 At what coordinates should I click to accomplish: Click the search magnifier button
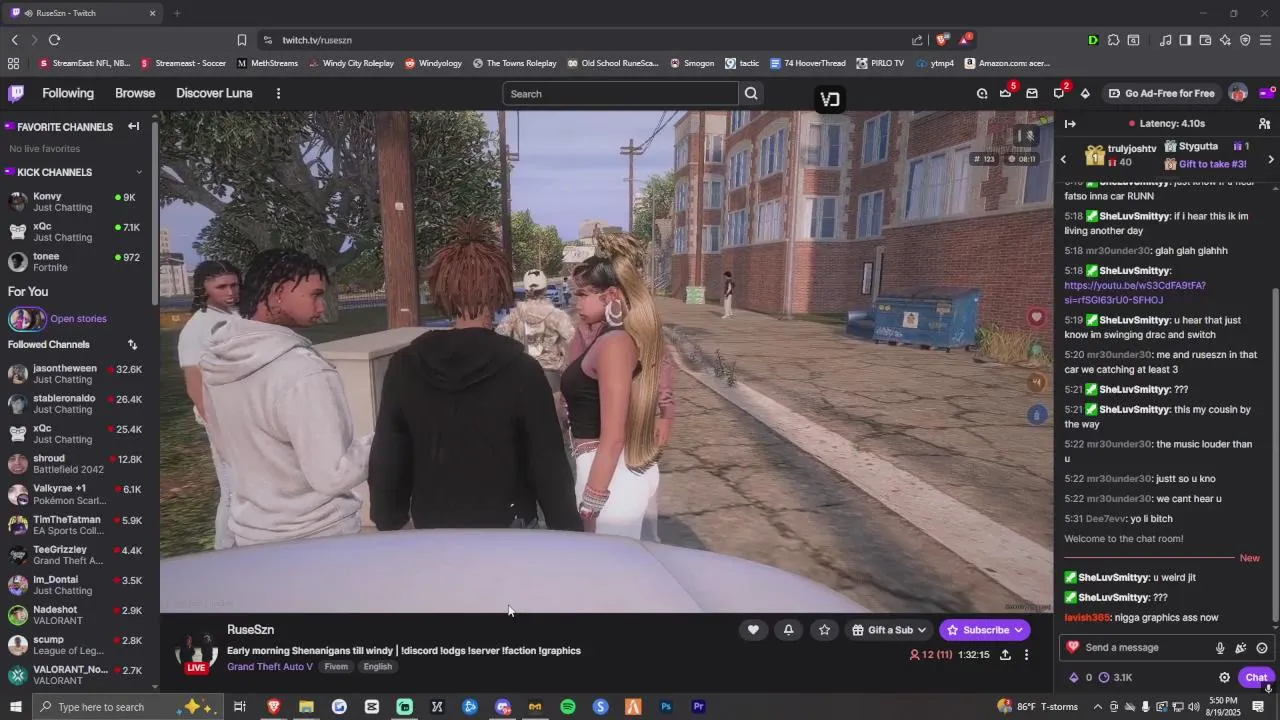pos(751,94)
